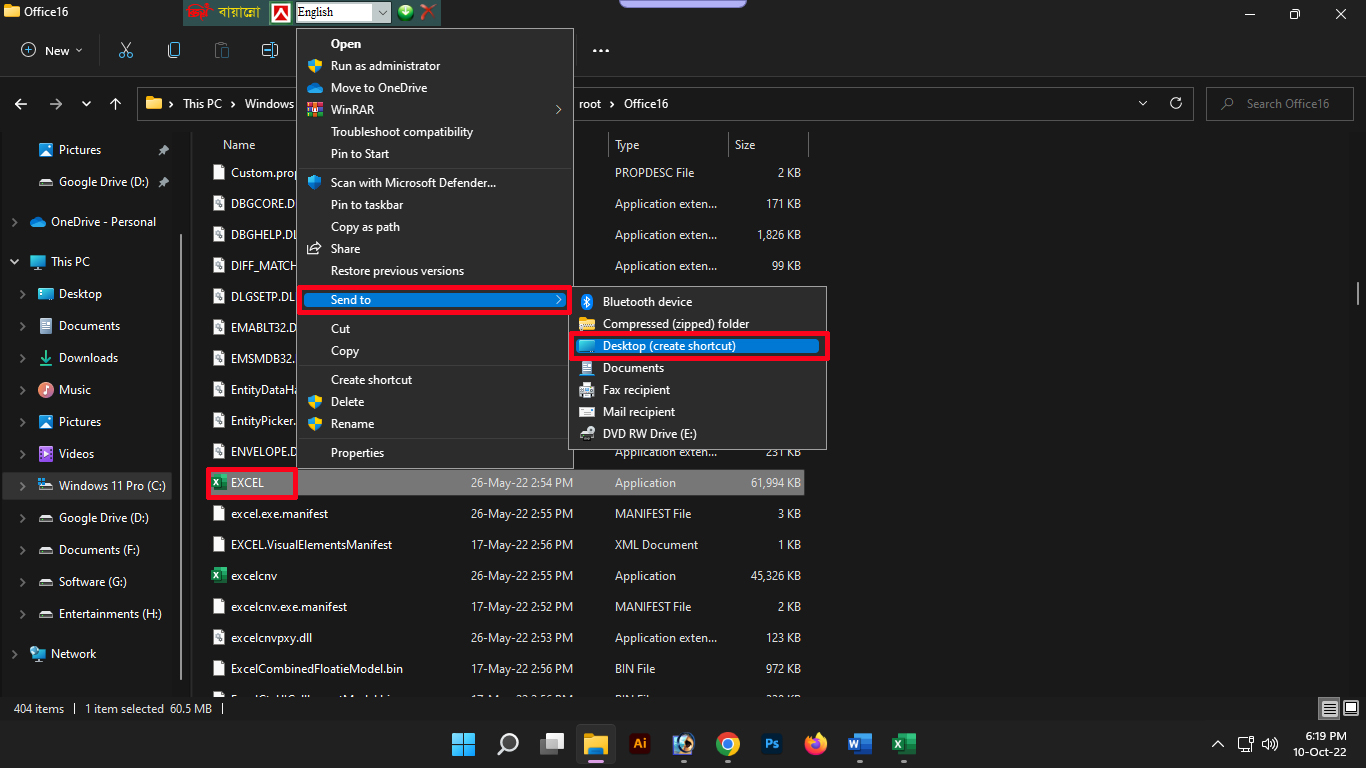Click the volume speaker tray icon
The height and width of the screenshot is (768, 1366).
[x=1270, y=744]
